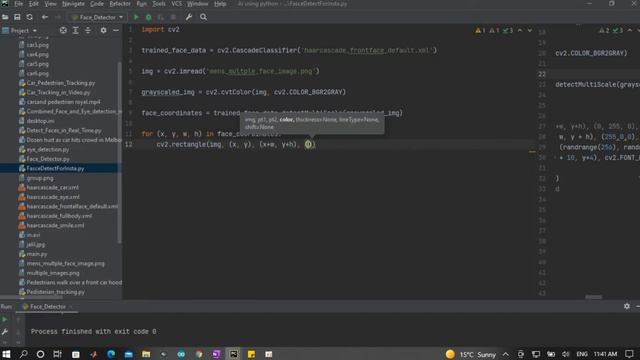
Task: Select Pedisterian_tracking.py file
Action: (x=56, y=292)
